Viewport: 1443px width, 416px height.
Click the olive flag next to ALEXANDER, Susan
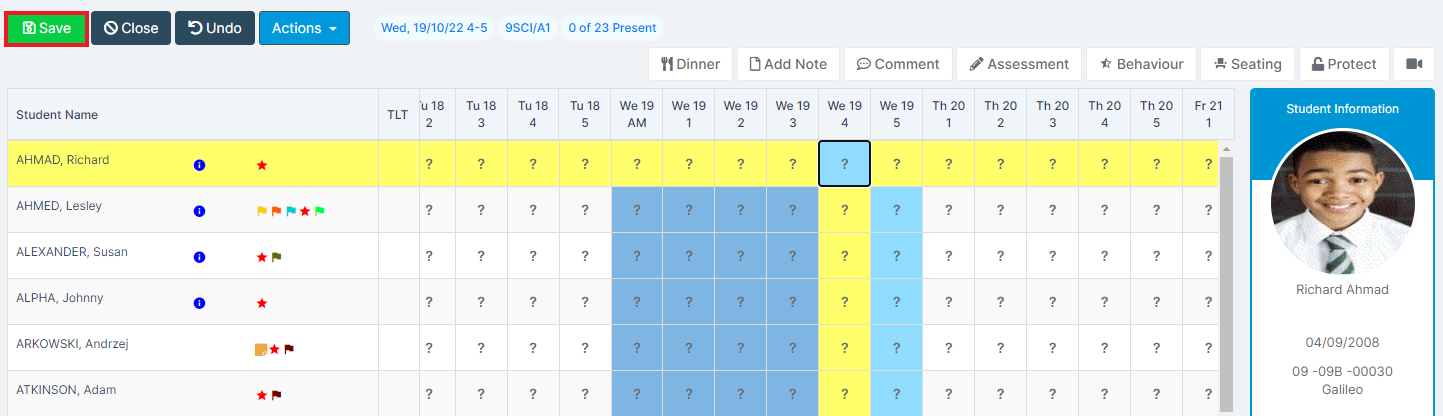click(x=277, y=257)
